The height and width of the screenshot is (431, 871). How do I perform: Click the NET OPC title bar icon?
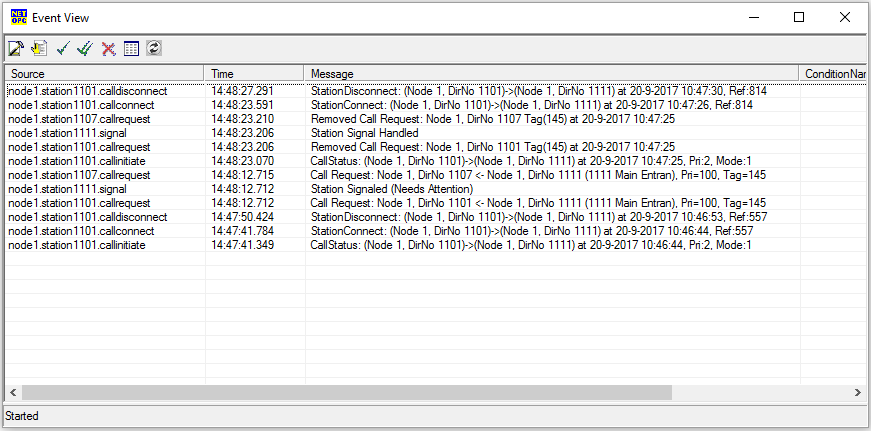[18, 17]
